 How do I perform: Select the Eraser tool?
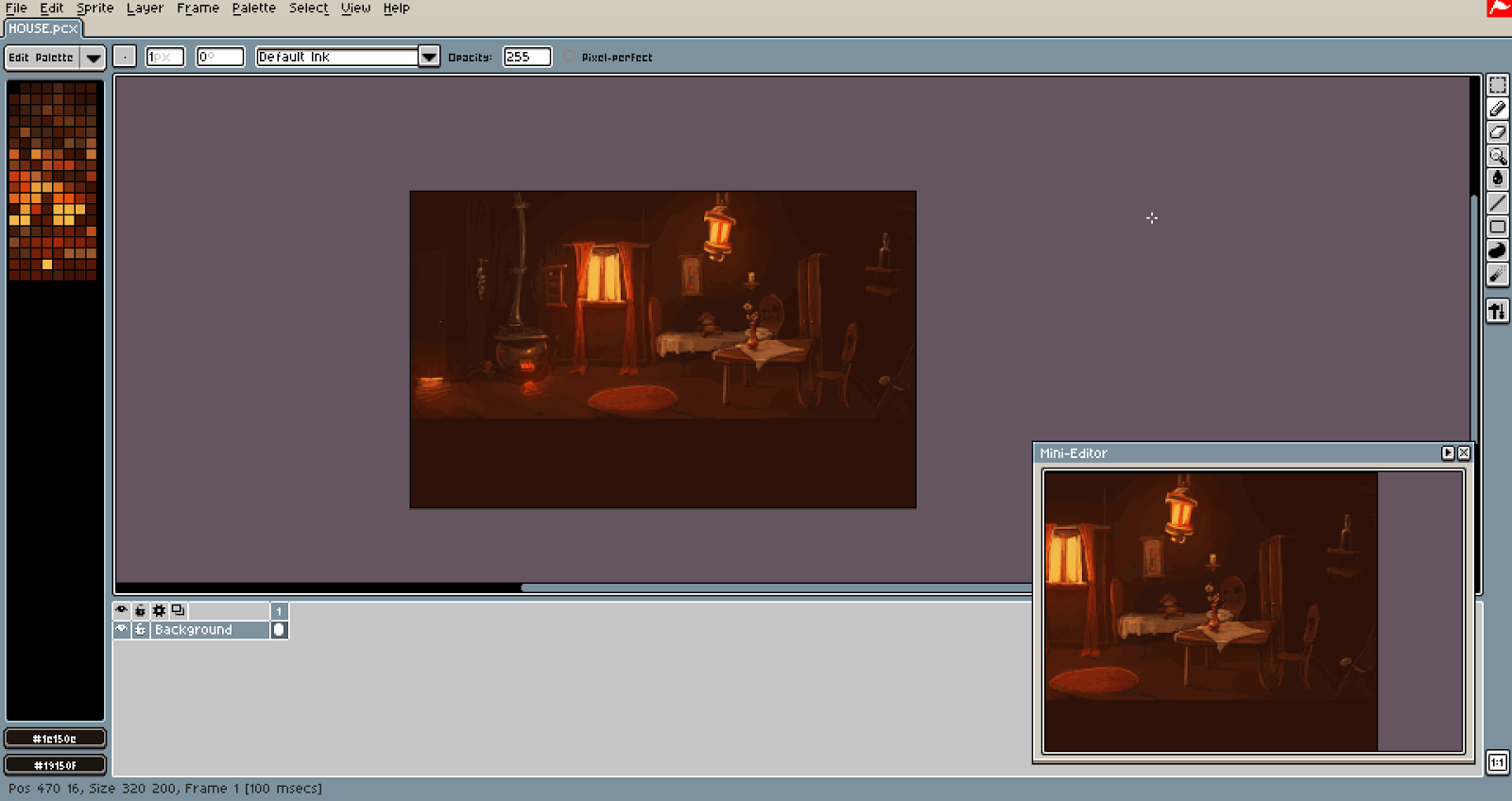click(x=1498, y=132)
